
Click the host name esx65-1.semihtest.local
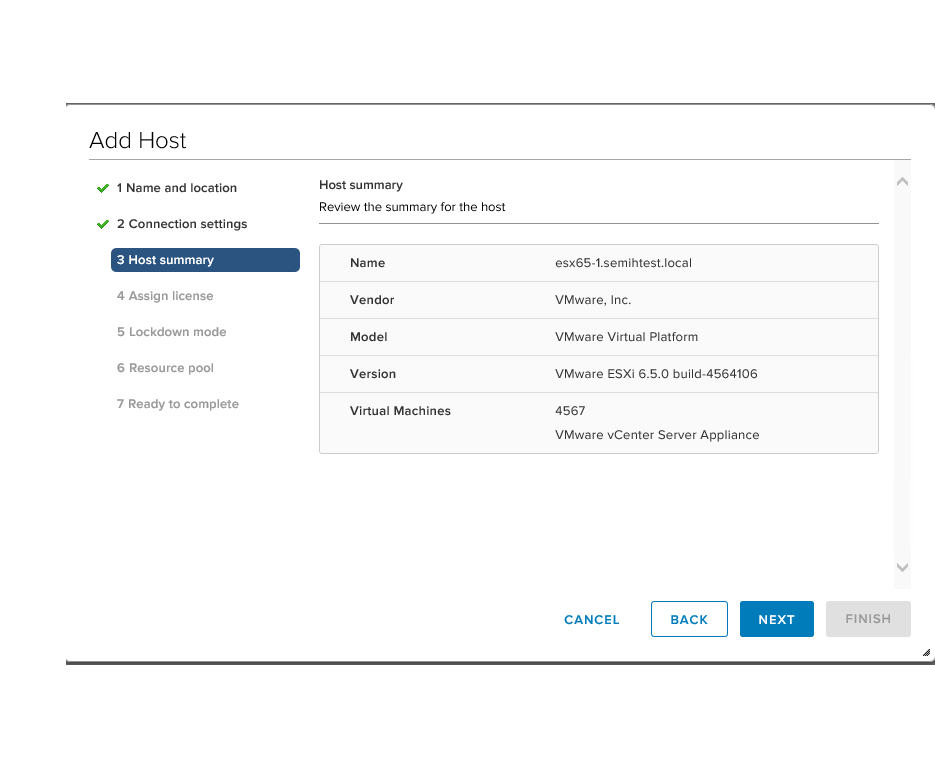point(623,263)
